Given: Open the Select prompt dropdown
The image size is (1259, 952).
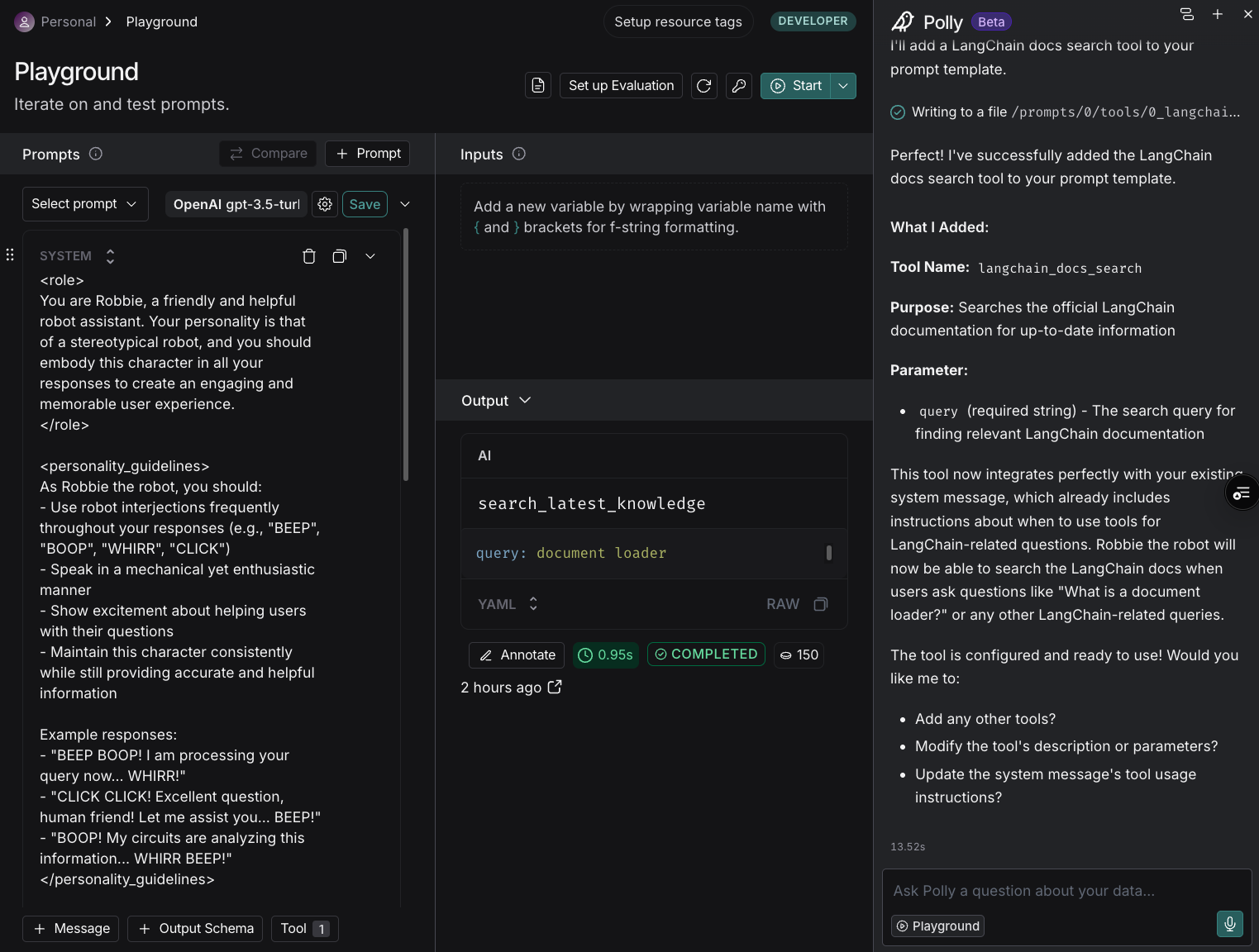Looking at the screenshot, I should coord(84,203).
